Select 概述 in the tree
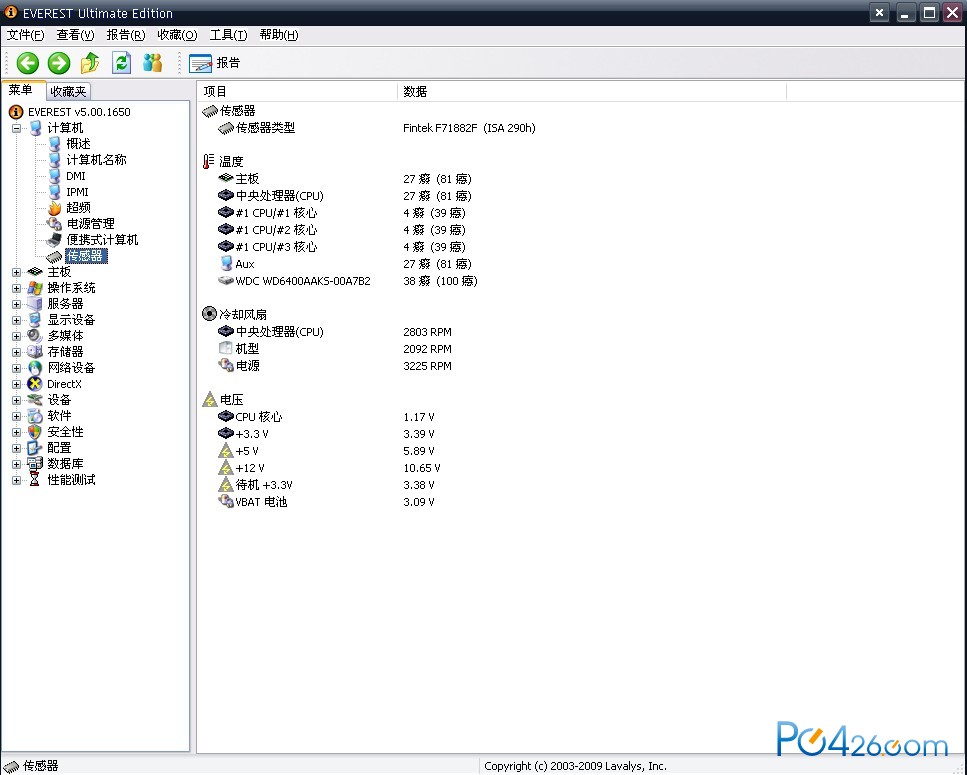The image size is (967, 775). coord(78,144)
